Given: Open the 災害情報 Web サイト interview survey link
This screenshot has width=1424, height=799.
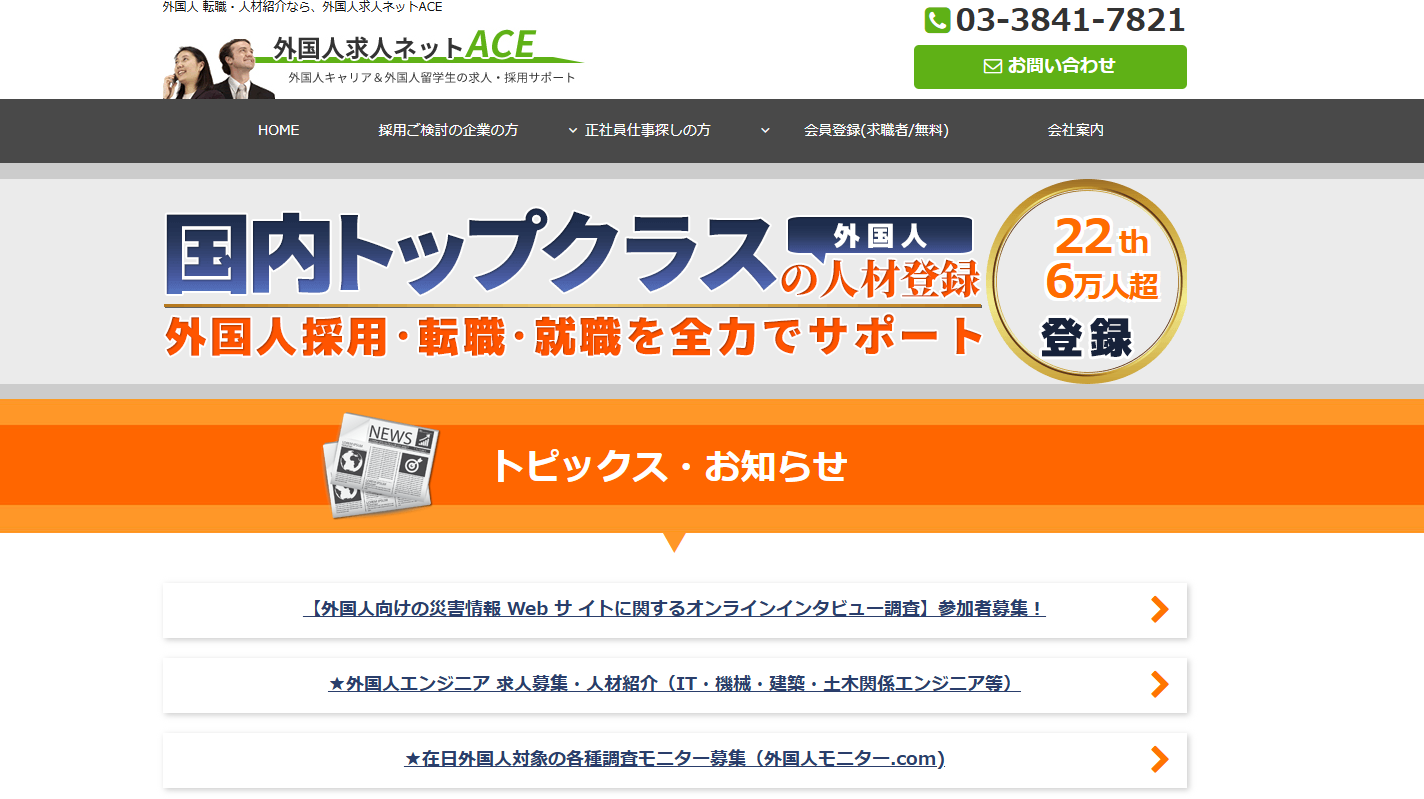Looking at the screenshot, I should click(674, 609).
